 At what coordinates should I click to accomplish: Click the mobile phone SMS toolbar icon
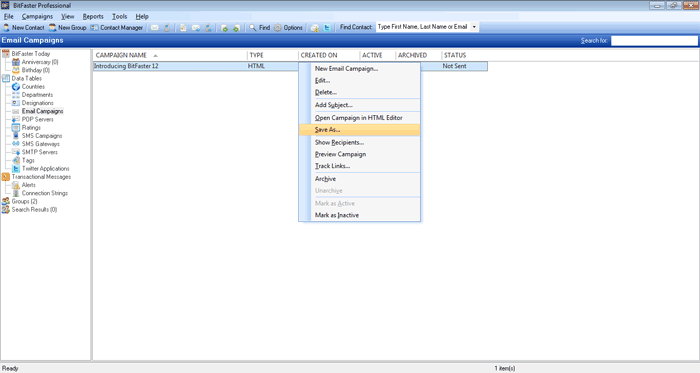[167, 28]
